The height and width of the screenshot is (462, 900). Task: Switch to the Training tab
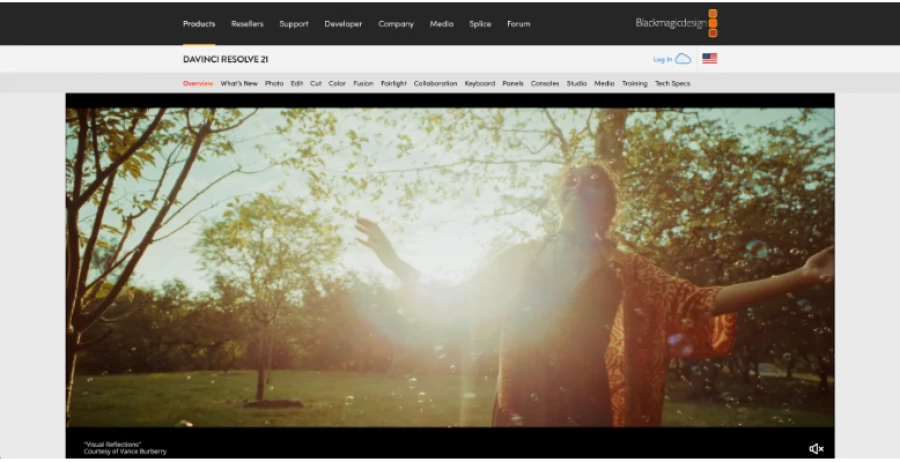pyautogui.click(x=634, y=83)
